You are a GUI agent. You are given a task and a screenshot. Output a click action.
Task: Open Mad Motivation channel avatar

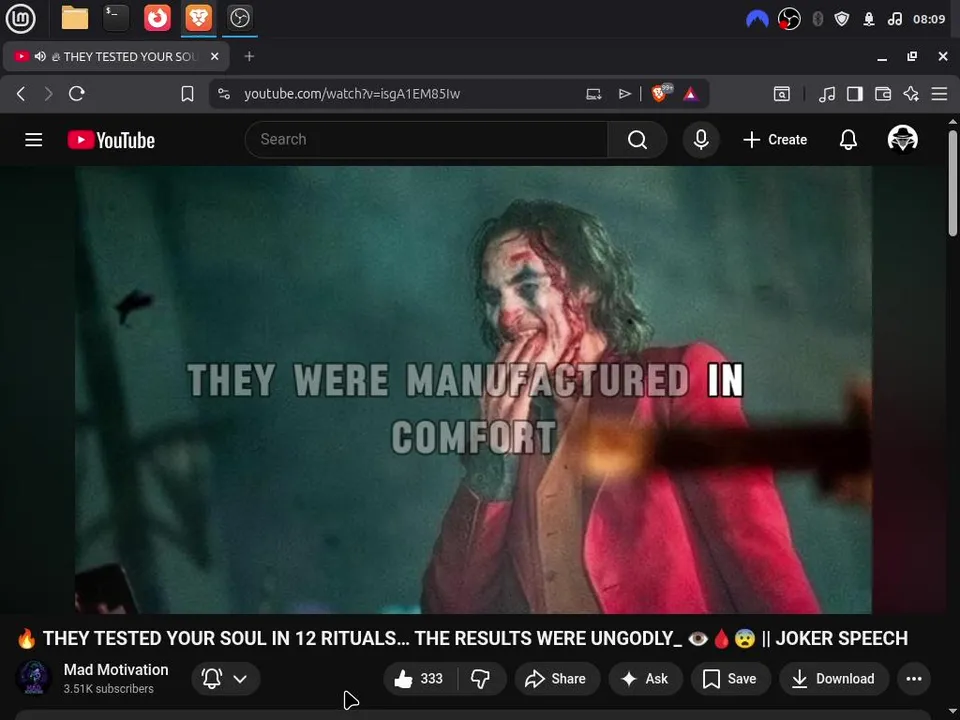pyautogui.click(x=34, y=678)
